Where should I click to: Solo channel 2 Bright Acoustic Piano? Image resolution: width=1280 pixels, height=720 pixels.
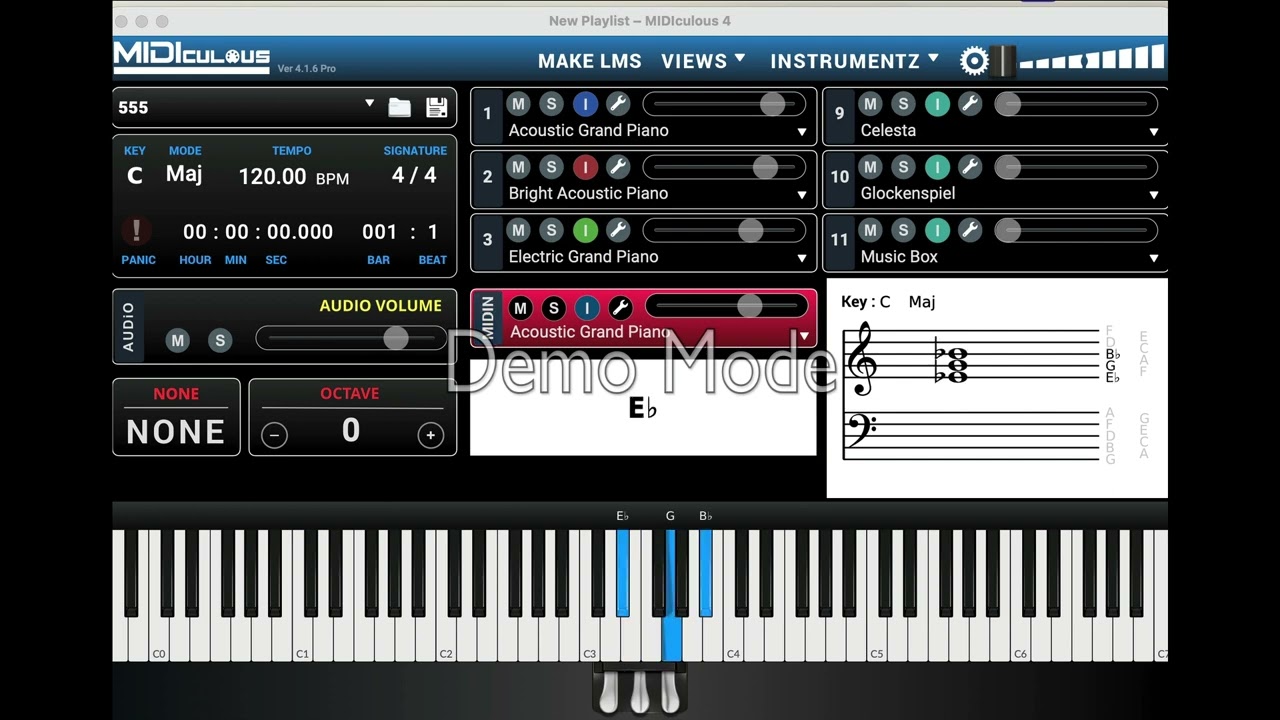[551, 167]
